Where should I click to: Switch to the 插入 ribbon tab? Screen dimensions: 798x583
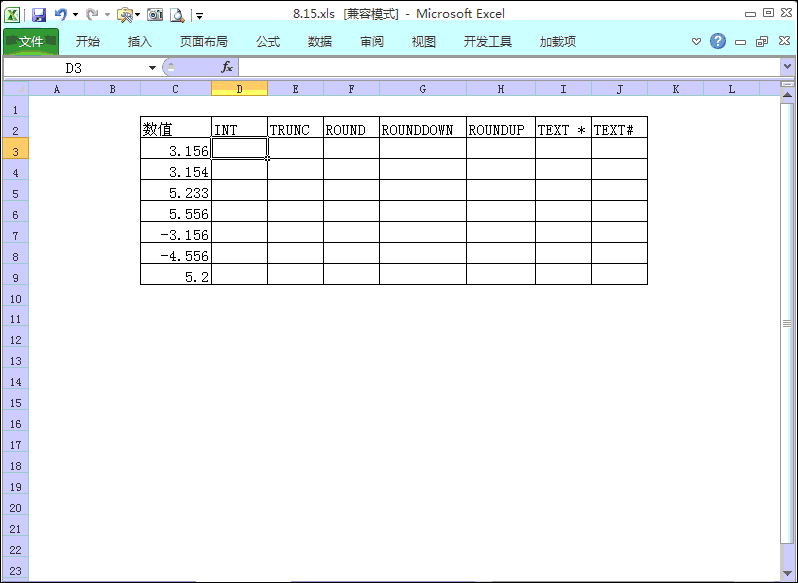(139, 42)
